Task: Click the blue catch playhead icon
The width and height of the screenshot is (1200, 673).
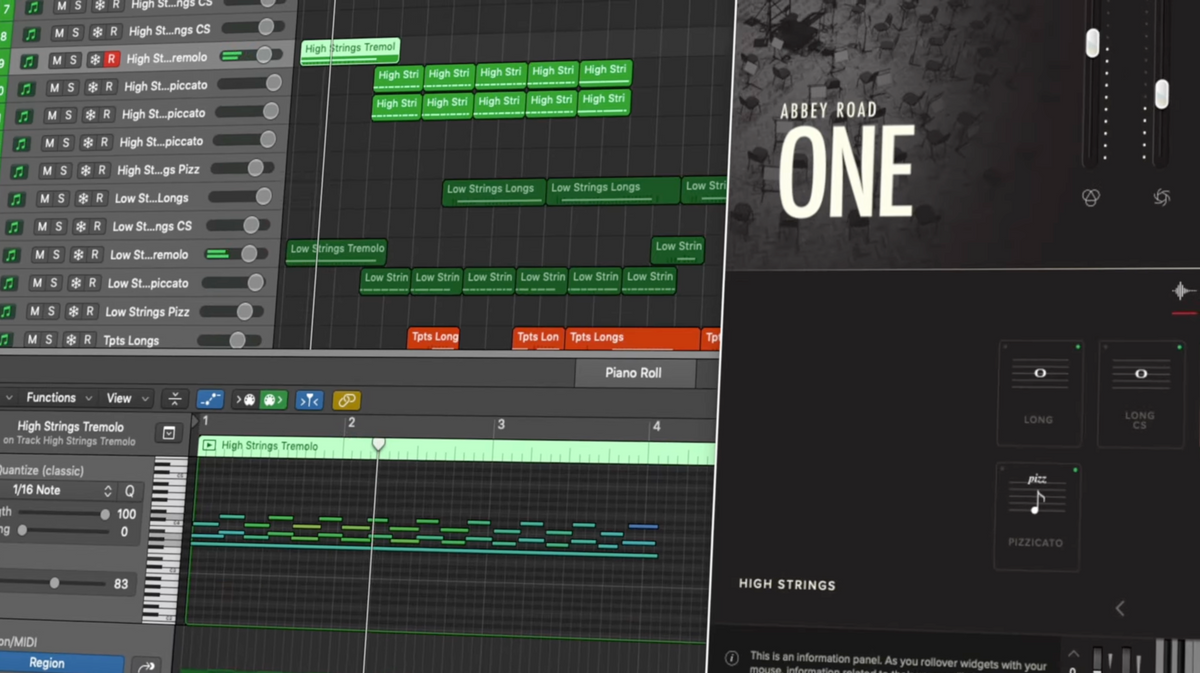Action: [x=309, y=400]
